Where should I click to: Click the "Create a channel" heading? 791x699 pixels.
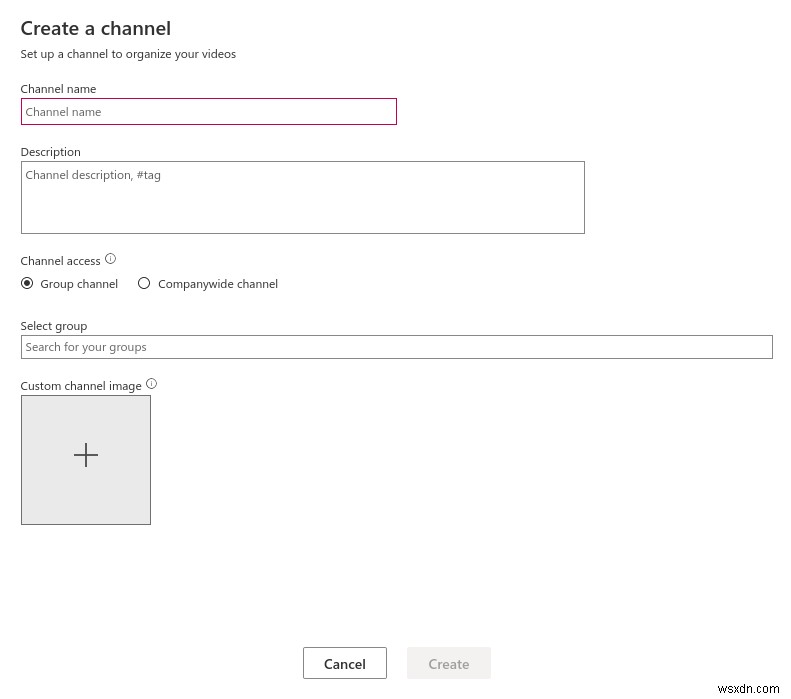[96, 28]
